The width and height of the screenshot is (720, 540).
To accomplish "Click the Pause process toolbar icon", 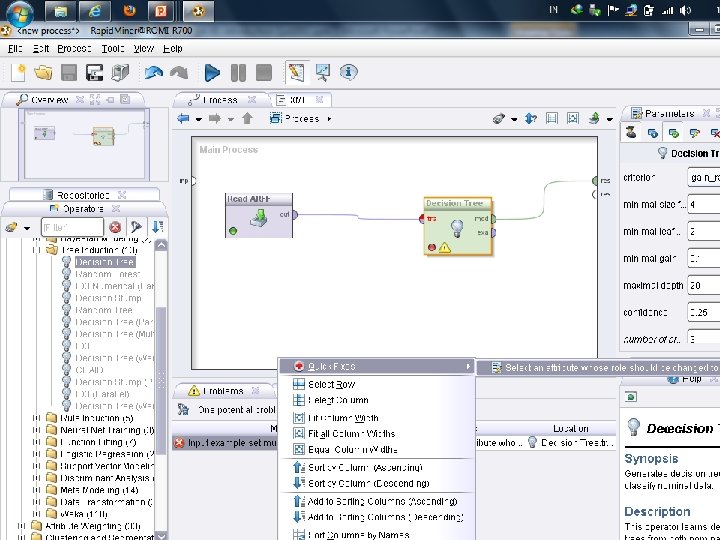I will [x=238, y=72].
